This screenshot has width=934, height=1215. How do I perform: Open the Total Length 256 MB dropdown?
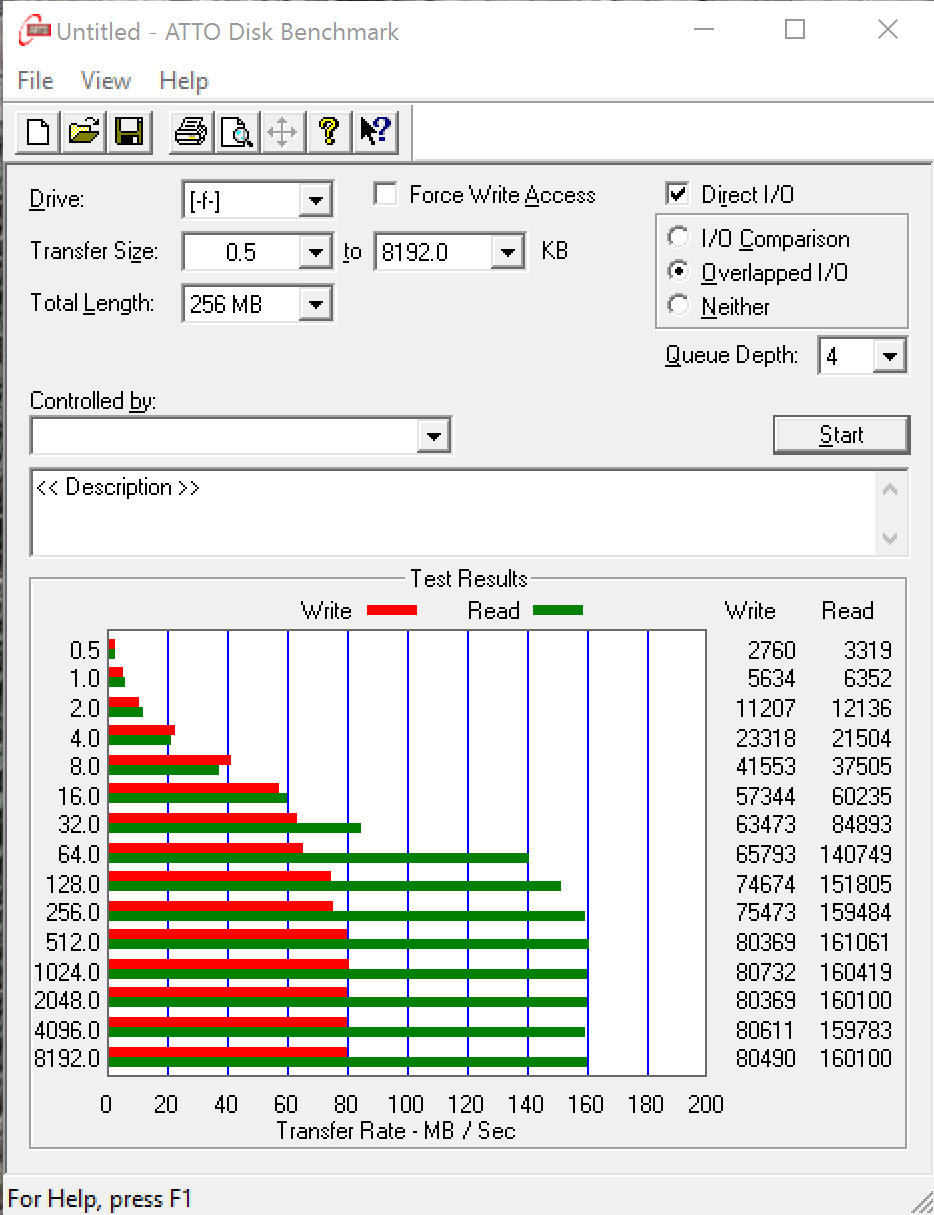[x=316, y=304]
